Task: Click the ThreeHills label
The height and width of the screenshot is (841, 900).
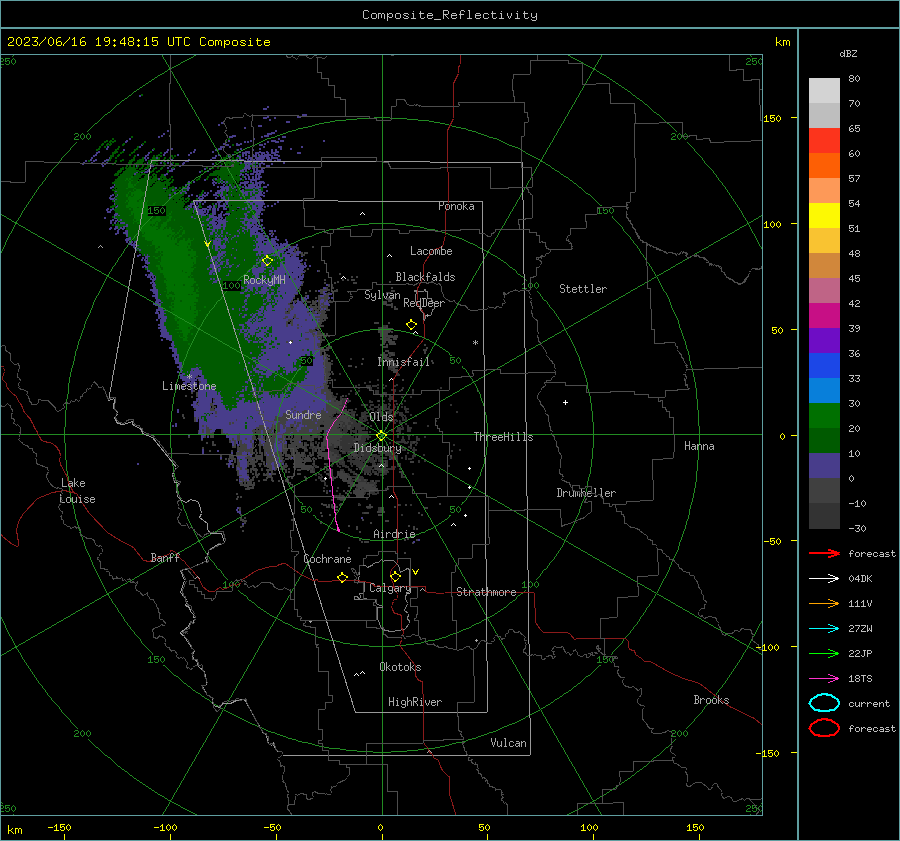Action: 503,437
